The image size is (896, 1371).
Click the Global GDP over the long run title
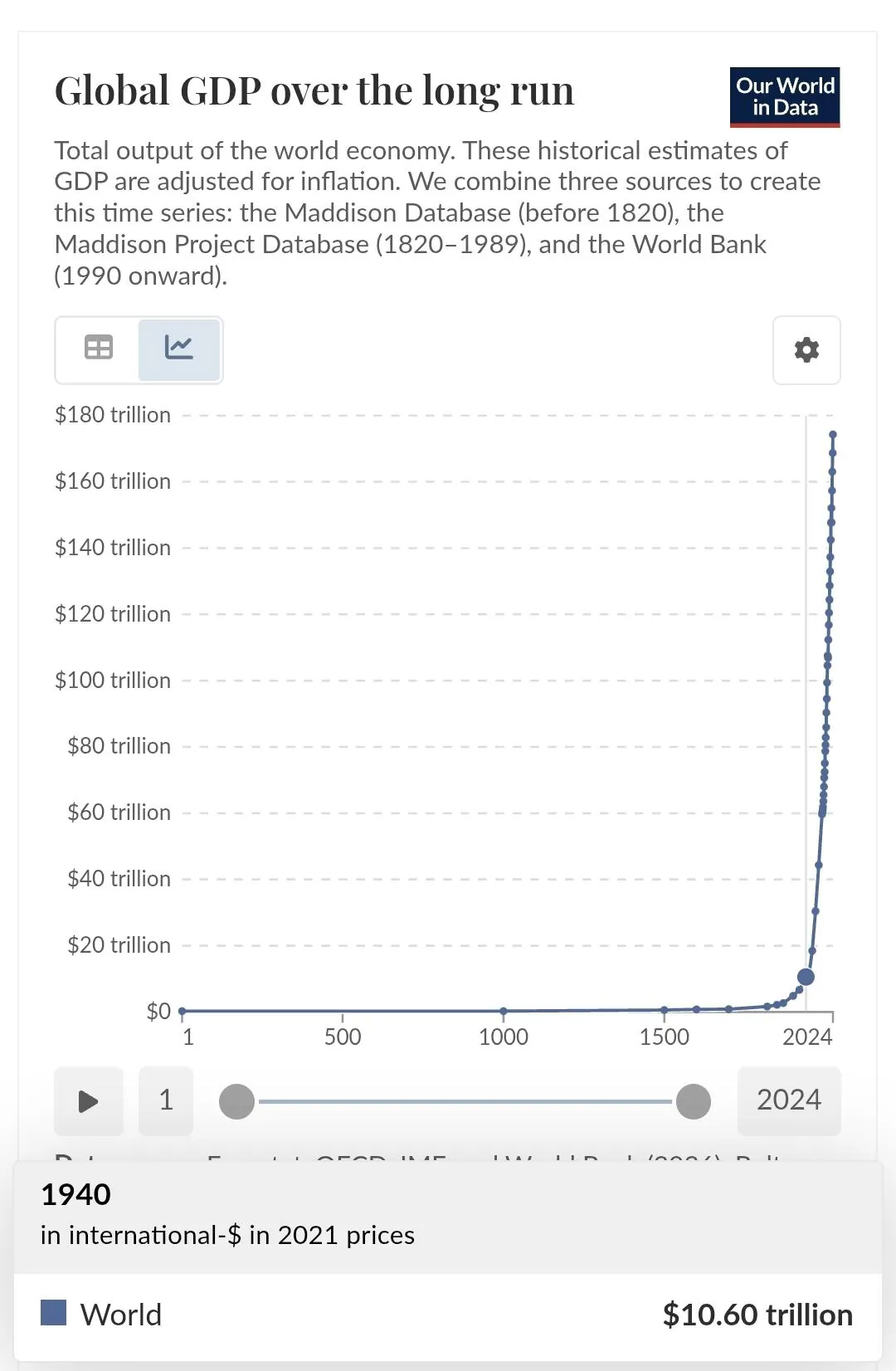(314, 90)
